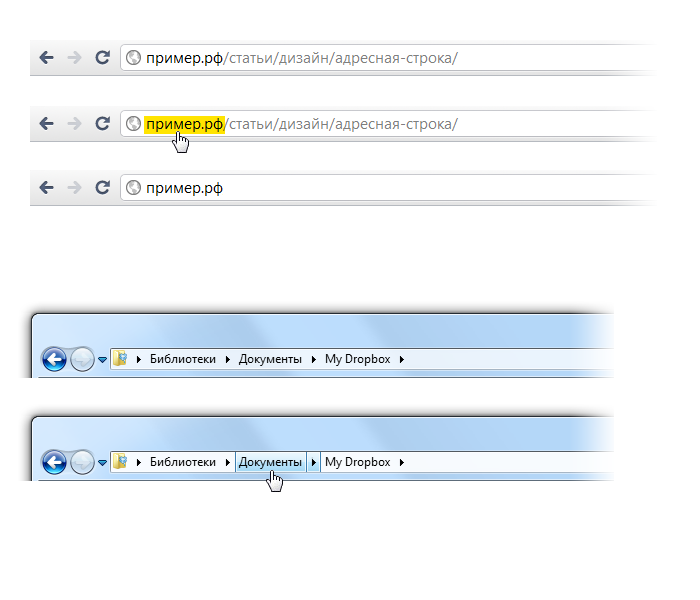The width and height of the screenshot is (700, 600).
Task: Click address field showing only пример.рф
Action: click(x=400, y=187)
